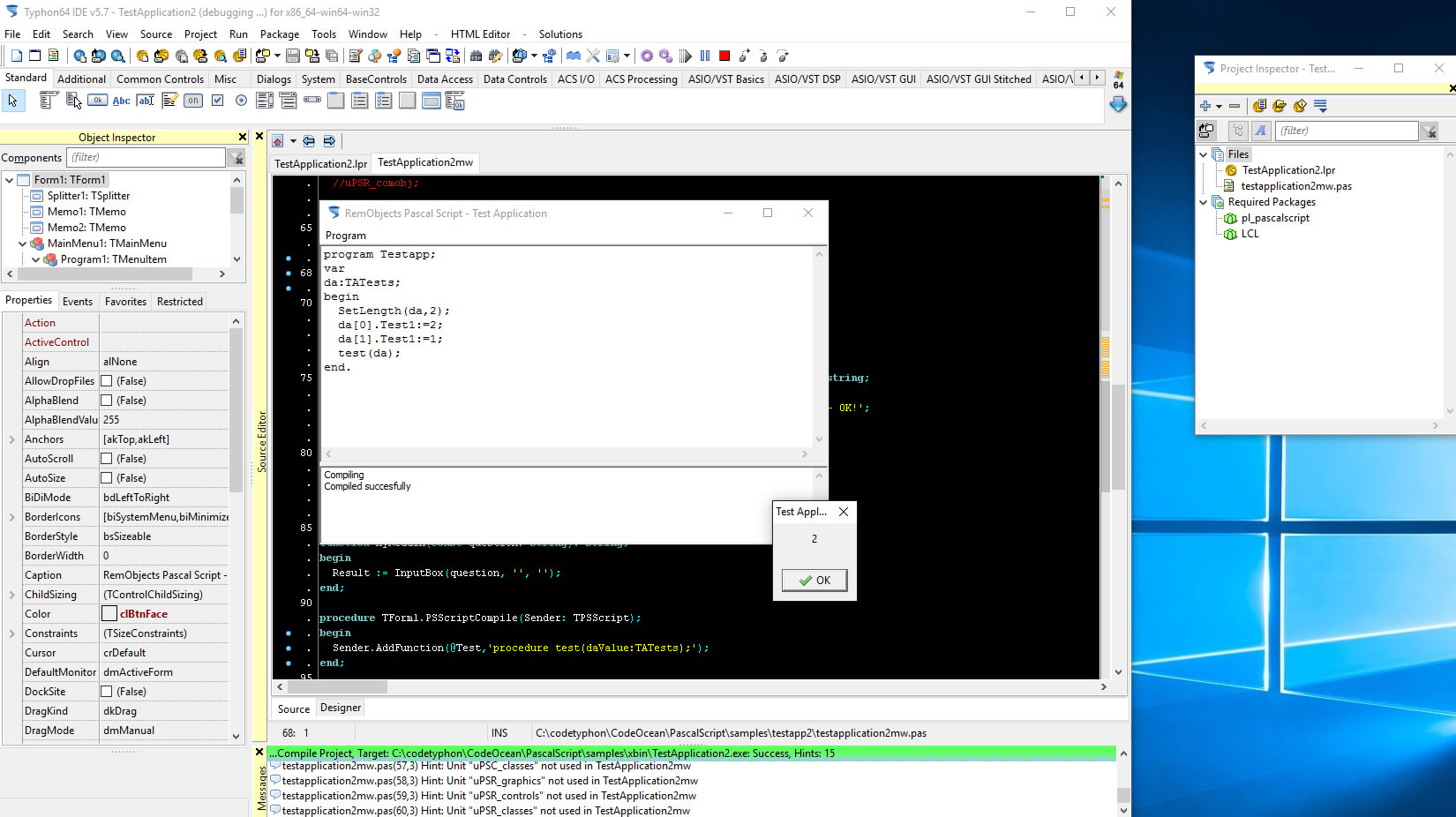Select Memo1: TMemo in component tree

pos(86,212)
